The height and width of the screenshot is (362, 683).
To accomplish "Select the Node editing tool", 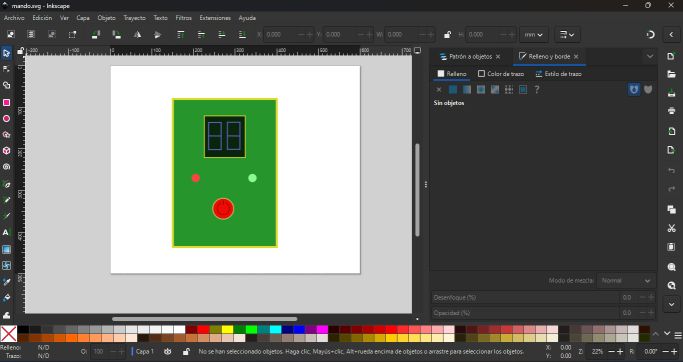I will (6, 69).
